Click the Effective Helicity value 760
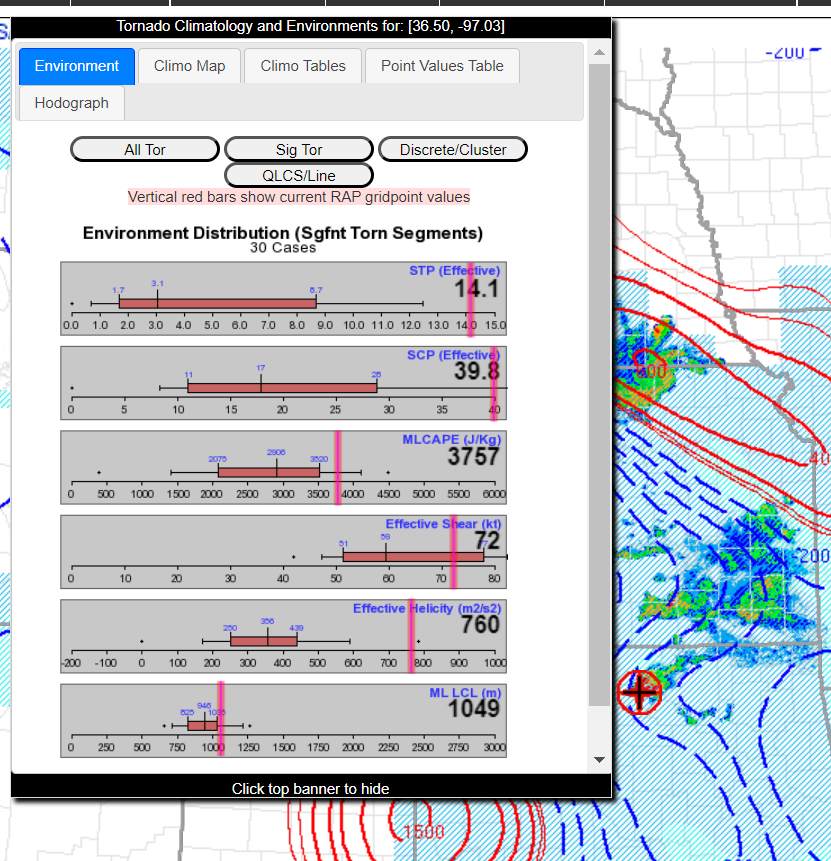The height and width of the screenshot is (861, 831). 480,625
